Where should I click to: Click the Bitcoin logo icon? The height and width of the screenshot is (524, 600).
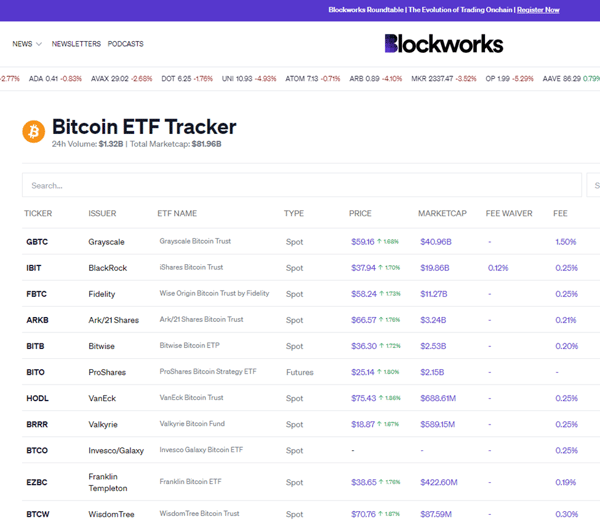point(34,131)
